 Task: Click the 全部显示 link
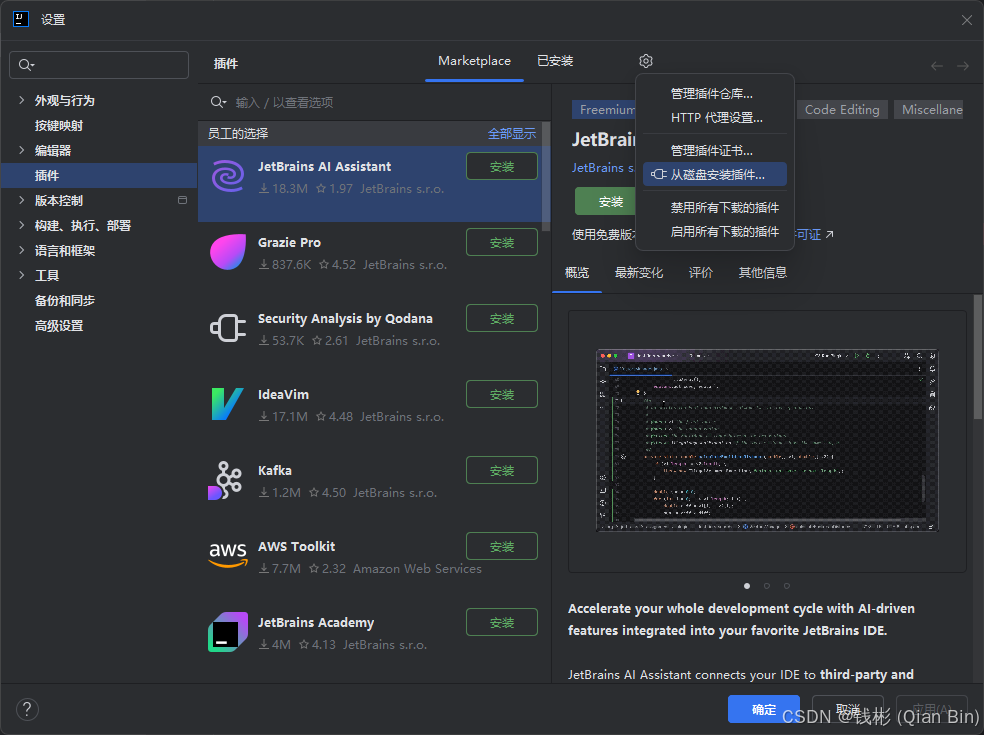coord(512,134)
